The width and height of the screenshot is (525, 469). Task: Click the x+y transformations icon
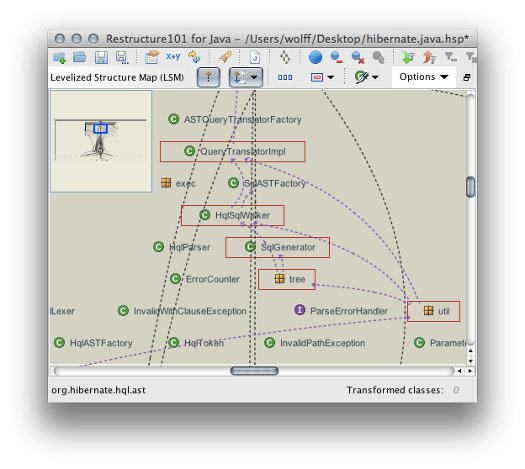173,56
